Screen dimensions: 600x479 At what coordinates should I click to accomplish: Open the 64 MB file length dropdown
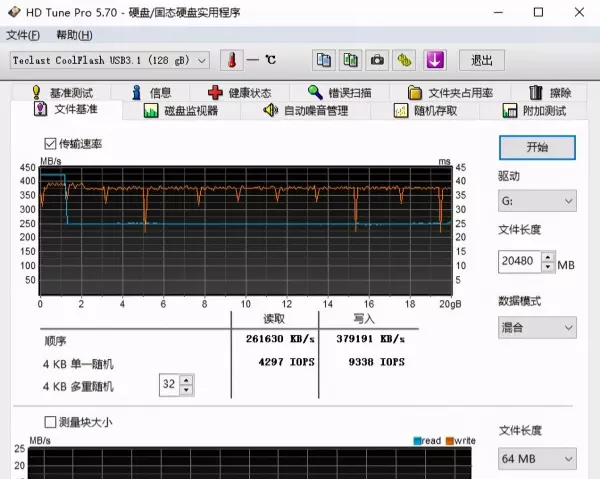[537, 459]
